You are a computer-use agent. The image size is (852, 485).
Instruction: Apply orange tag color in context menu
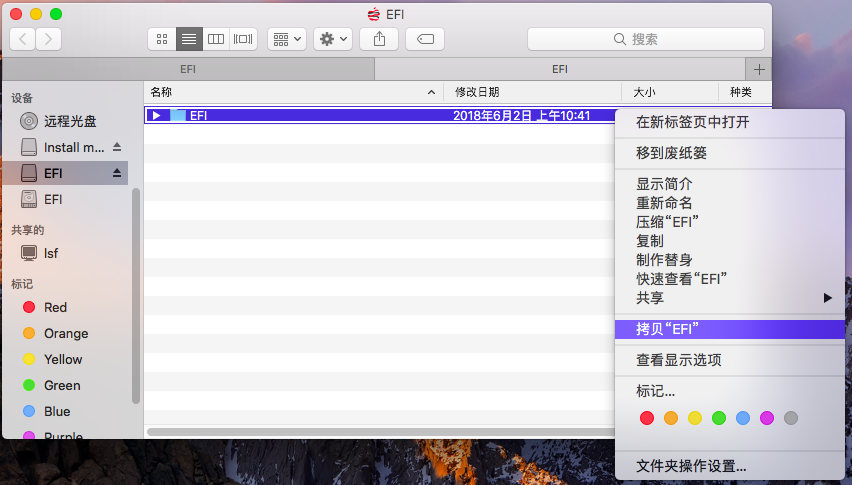[671, 418]
